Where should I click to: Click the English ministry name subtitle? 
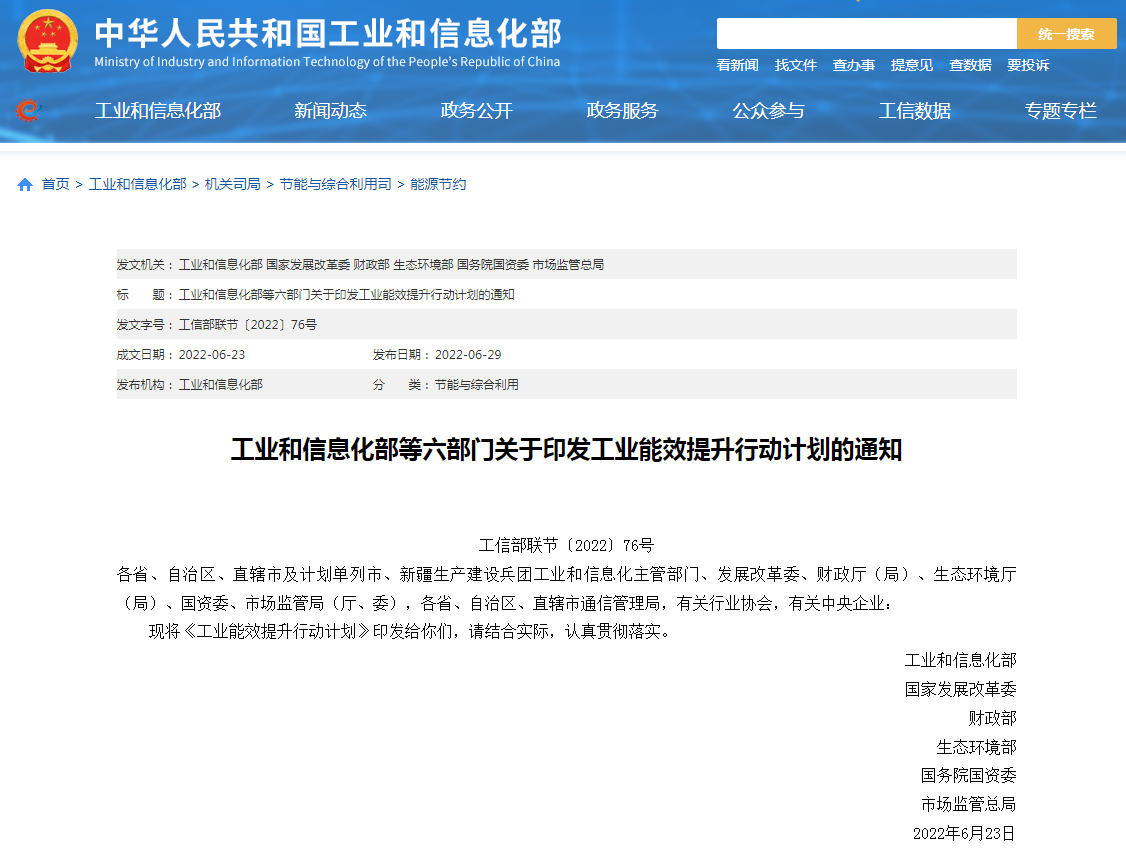point(327,62)
